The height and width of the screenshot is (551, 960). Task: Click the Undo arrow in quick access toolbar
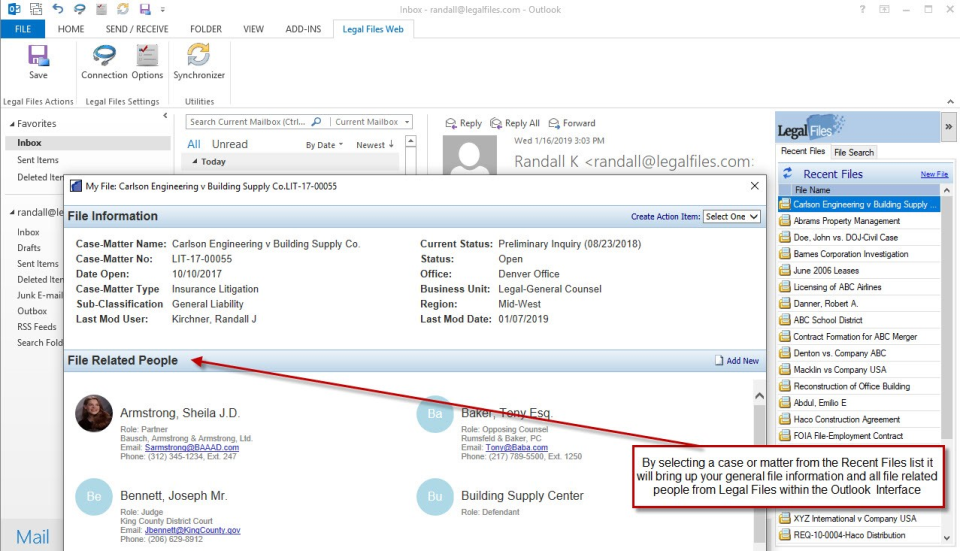click(x=58, y=9)
